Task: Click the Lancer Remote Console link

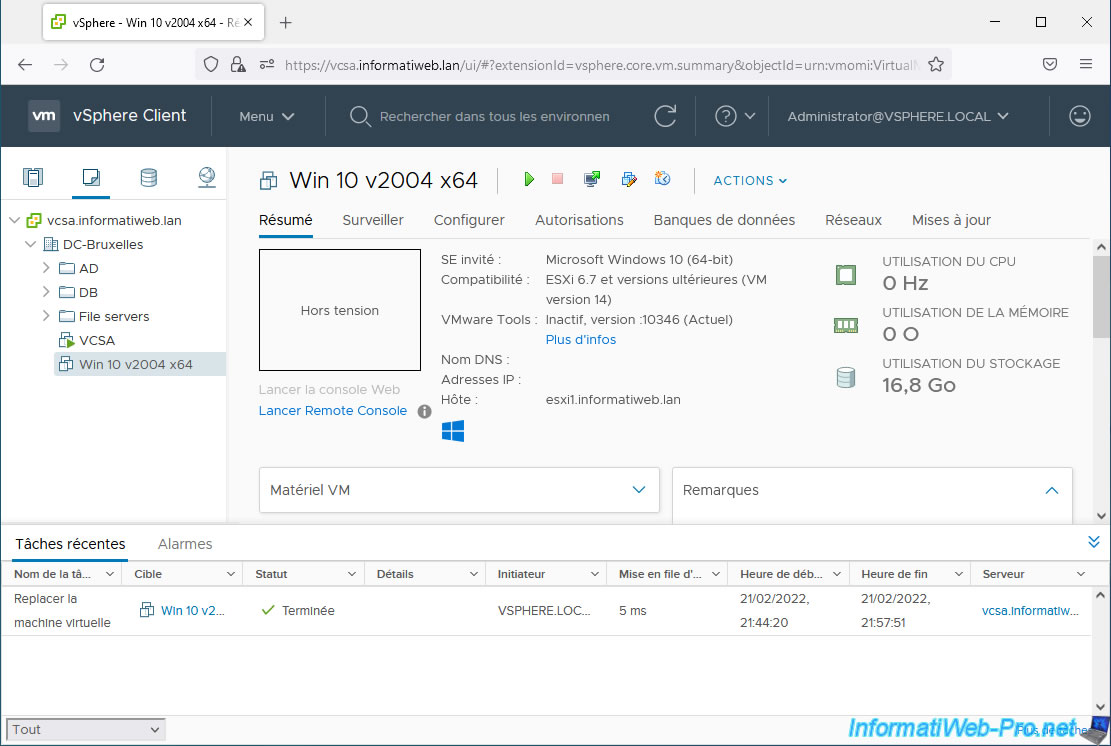Action: (x=332, y=411)
